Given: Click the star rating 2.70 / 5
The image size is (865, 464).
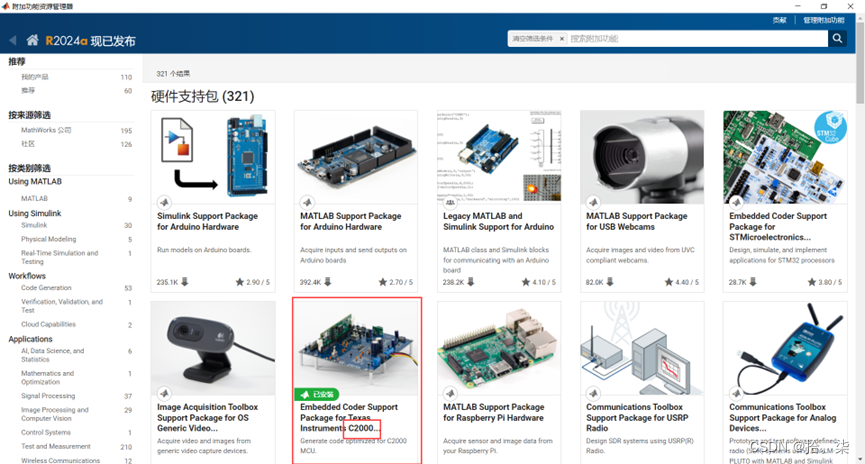Looking at the screenshot, I should point(396,282).
